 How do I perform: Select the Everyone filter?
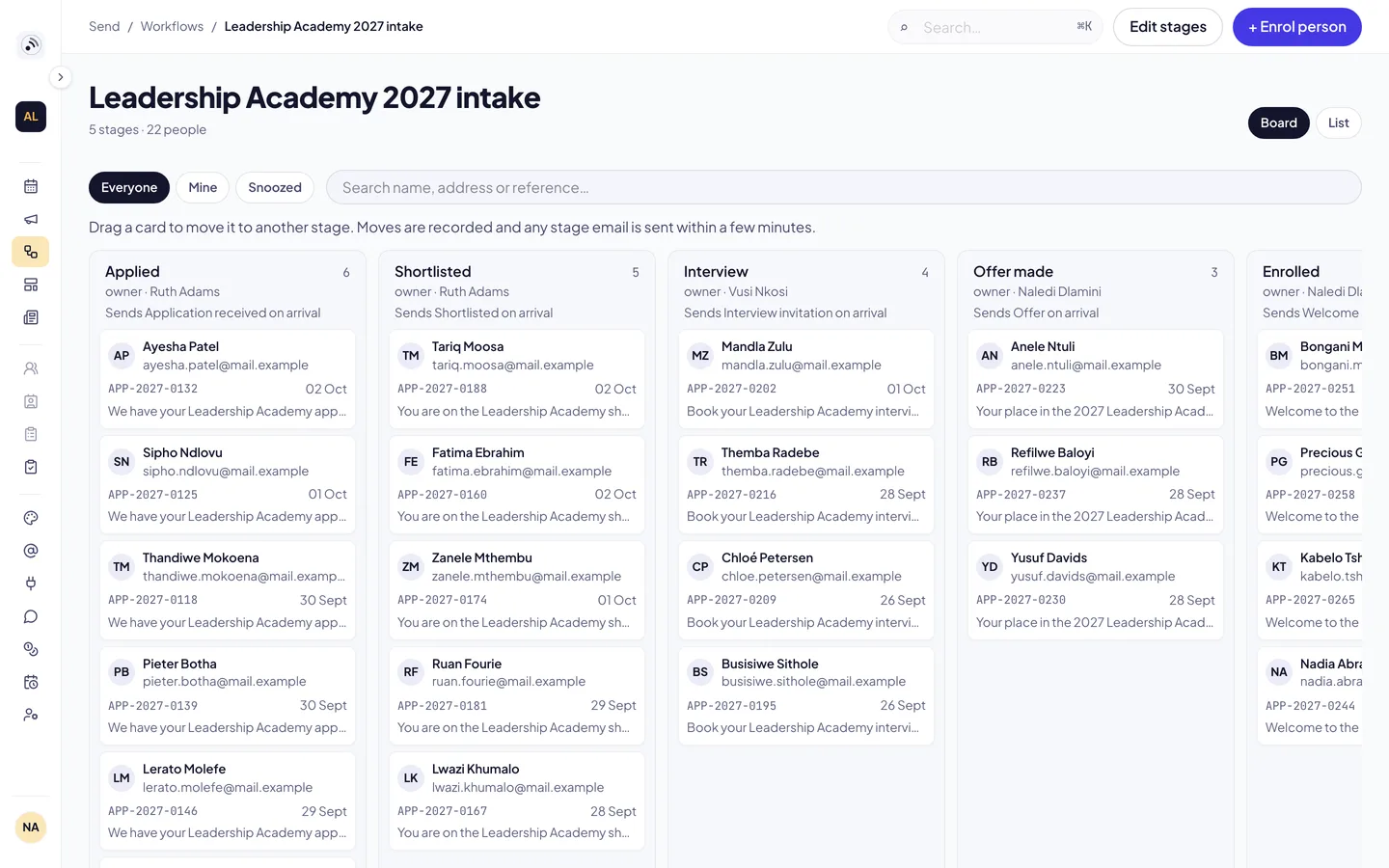[129, 187]
